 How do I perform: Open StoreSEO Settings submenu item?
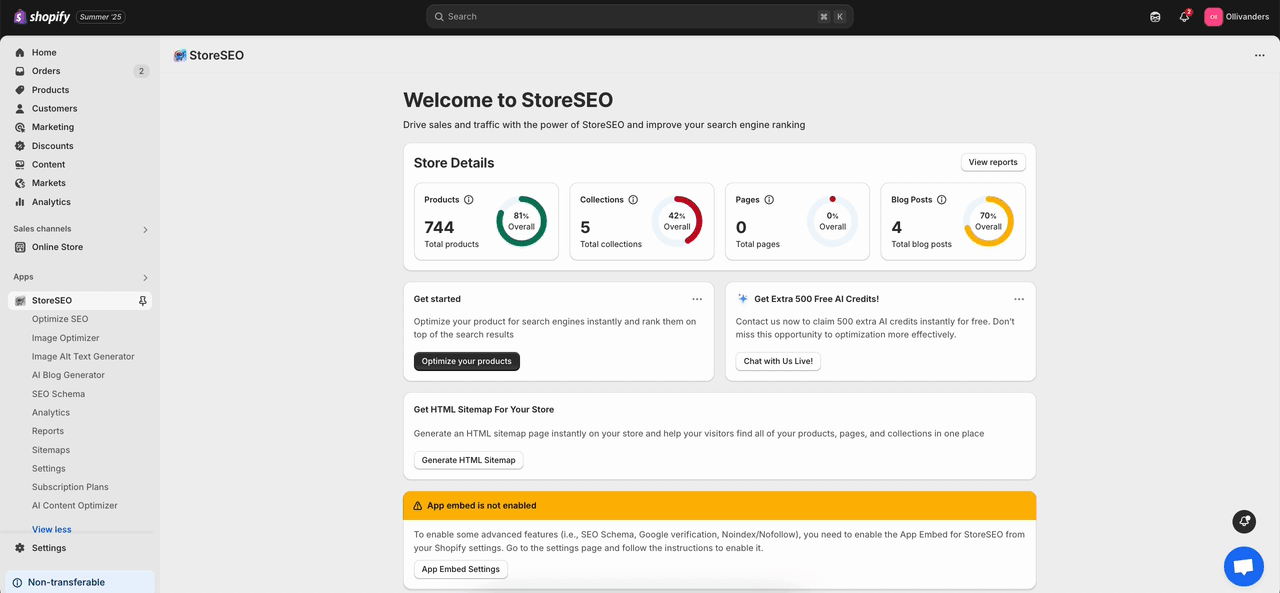pyautogui.click(x=49, y=469)
